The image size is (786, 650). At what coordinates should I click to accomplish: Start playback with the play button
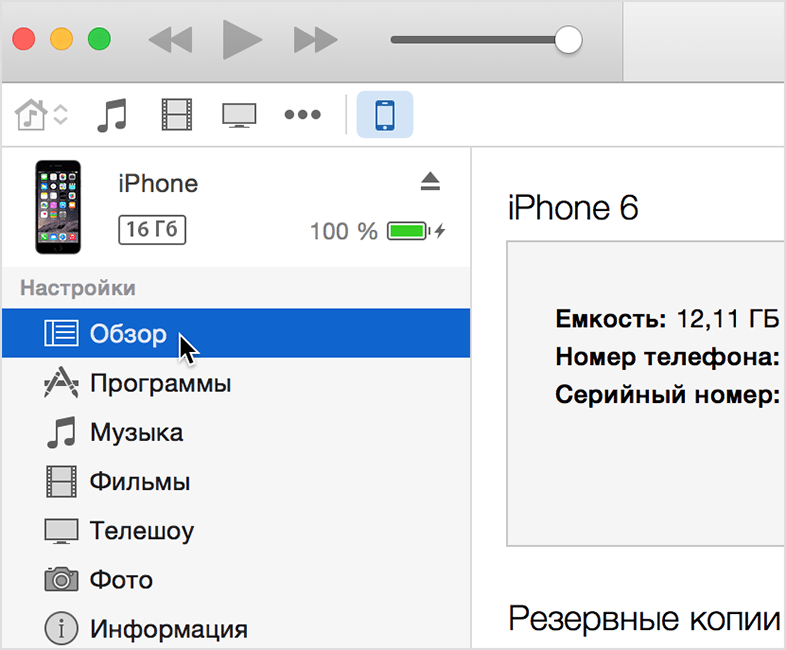242,40
